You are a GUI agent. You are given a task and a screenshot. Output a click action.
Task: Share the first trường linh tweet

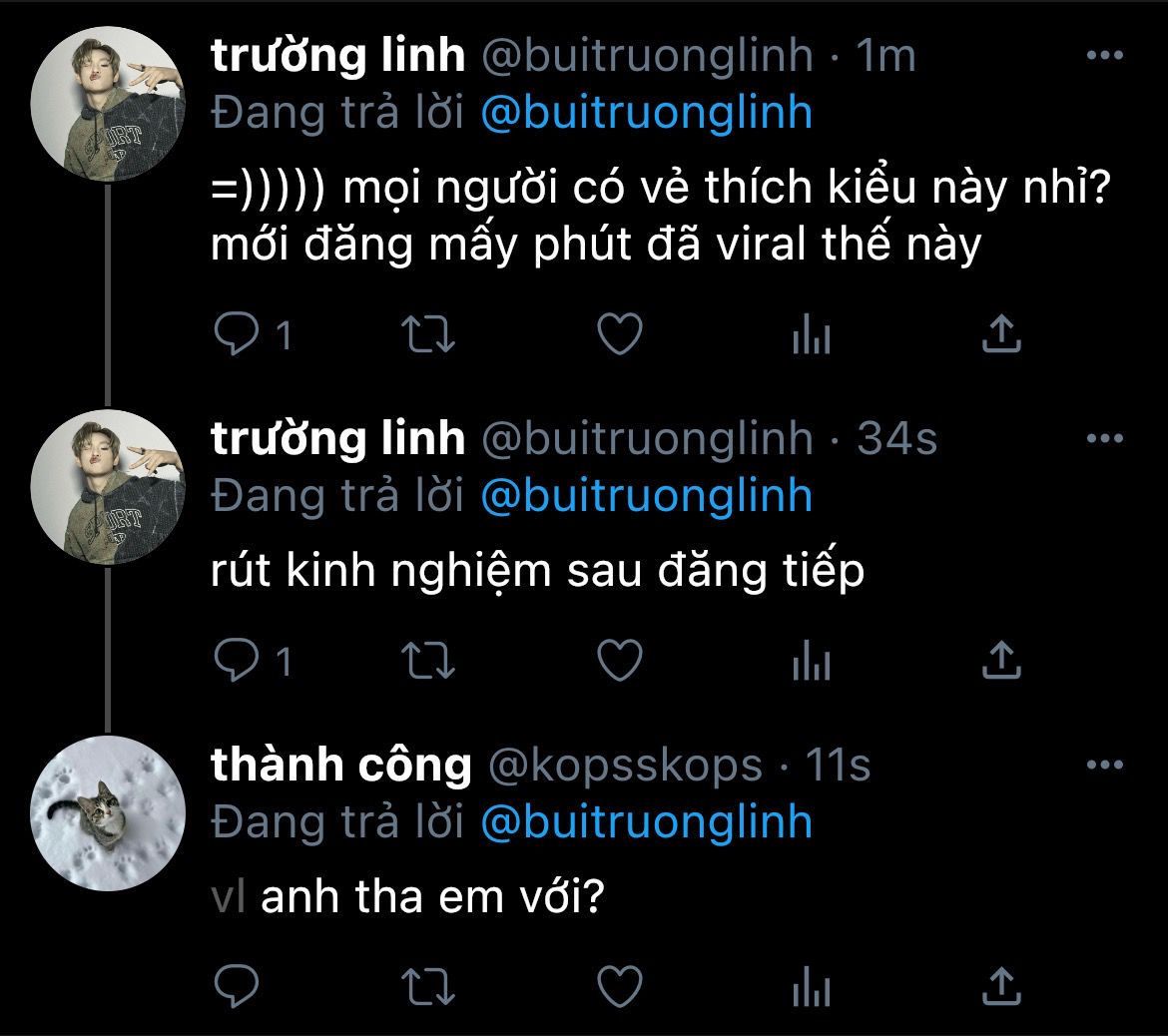click(x=1001, y=334)
